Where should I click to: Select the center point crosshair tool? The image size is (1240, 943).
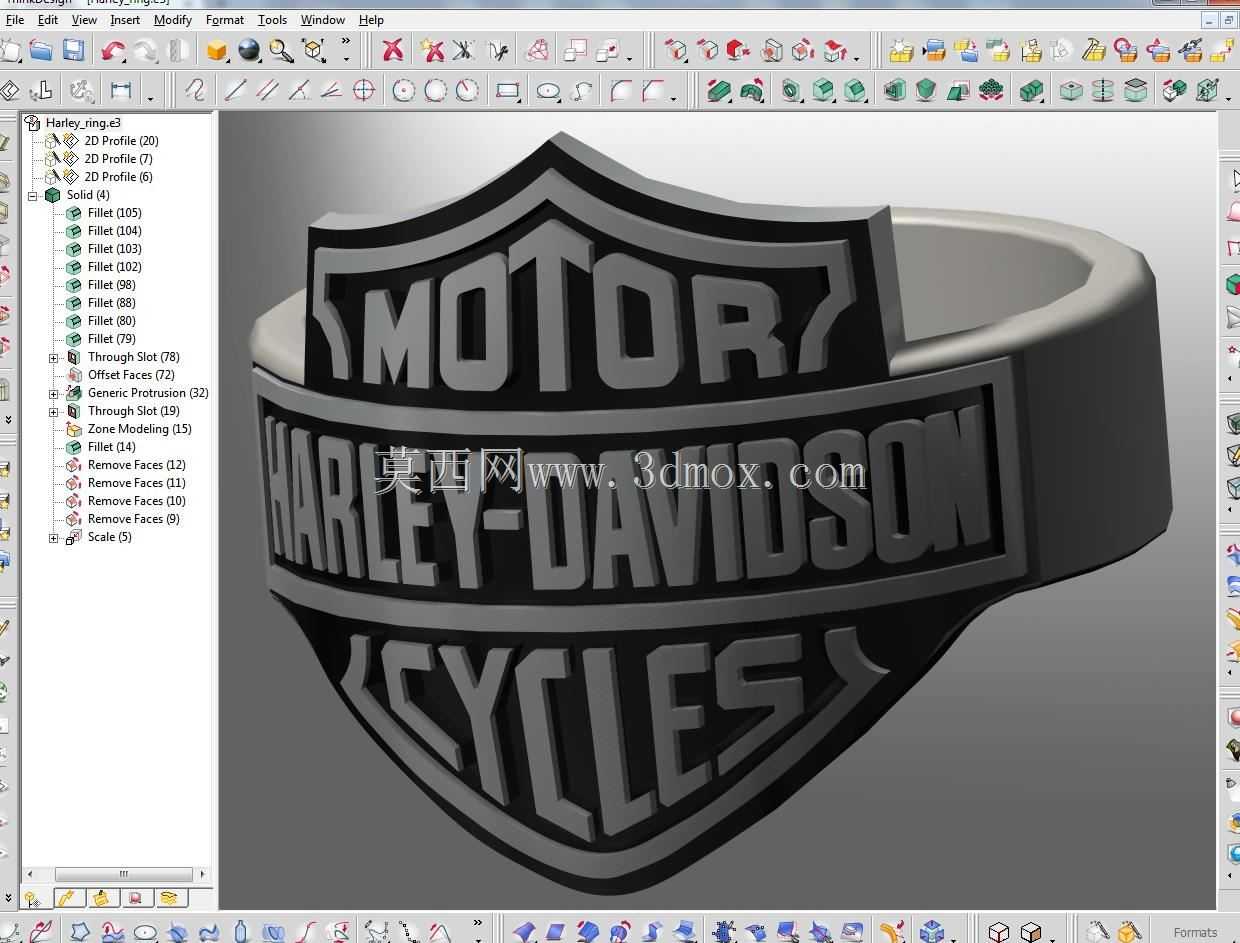364,91
